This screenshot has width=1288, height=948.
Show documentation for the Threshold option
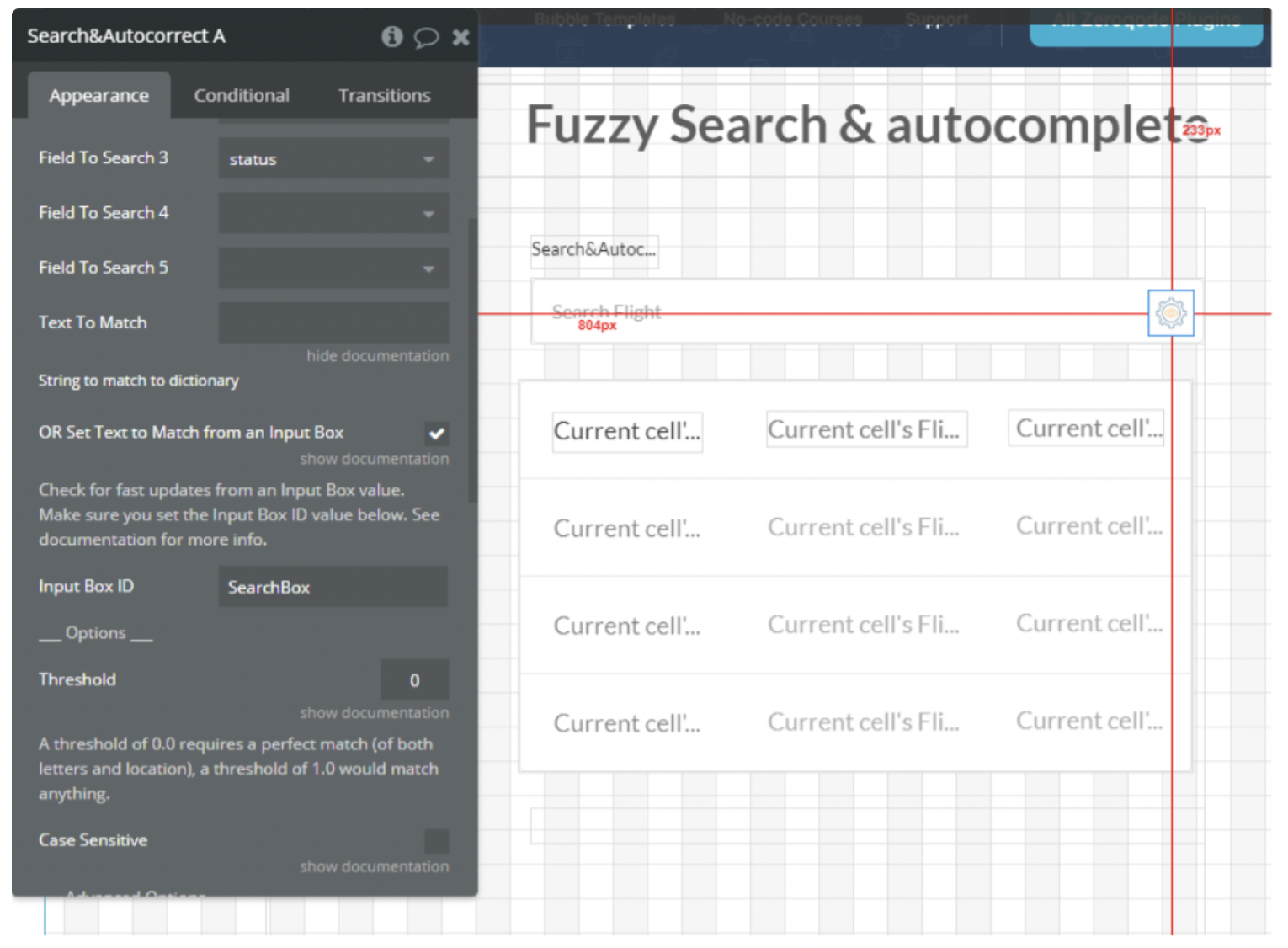coord(374,713)
